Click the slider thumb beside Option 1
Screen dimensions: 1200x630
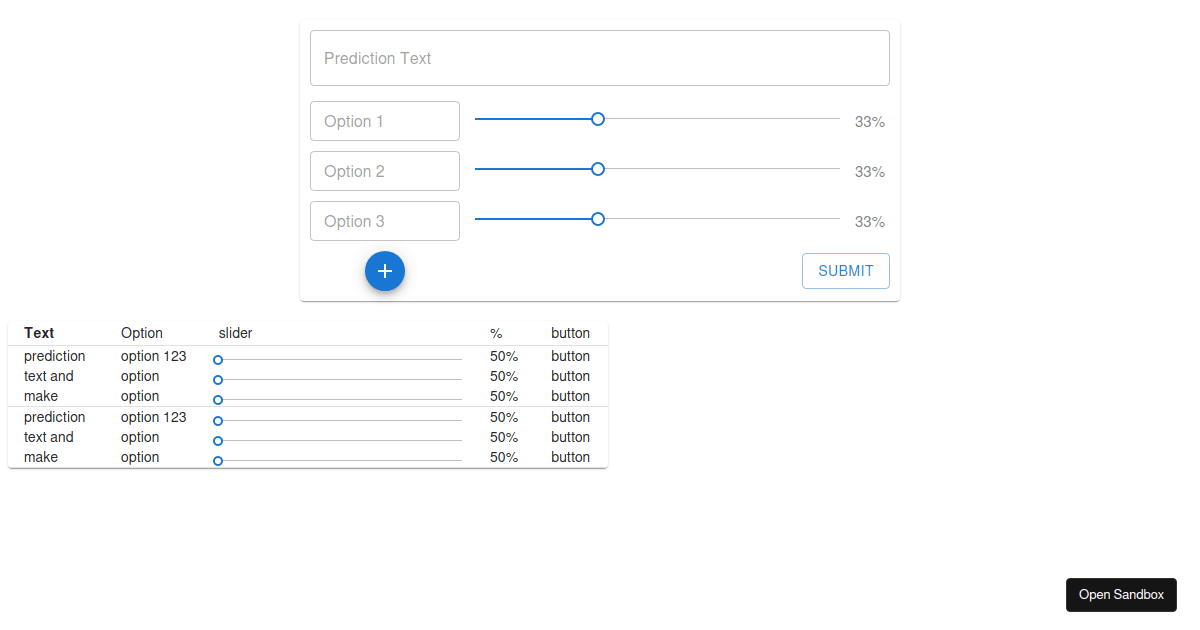pyautogui.click(x=598, y=119)
